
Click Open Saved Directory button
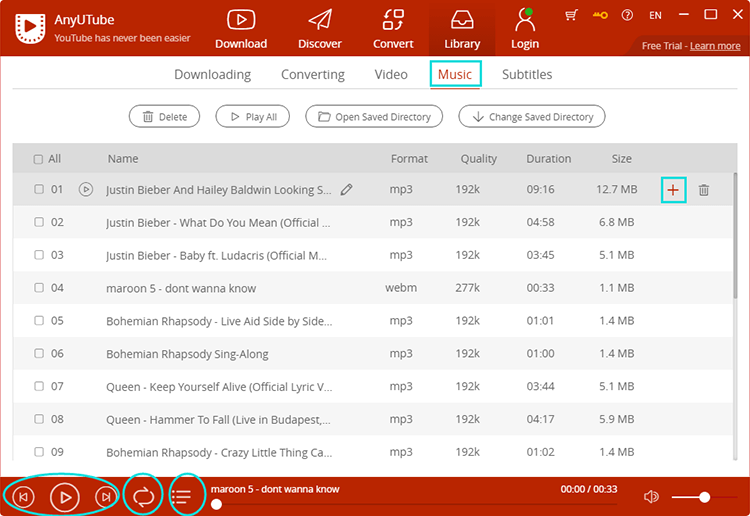(374, 117)
